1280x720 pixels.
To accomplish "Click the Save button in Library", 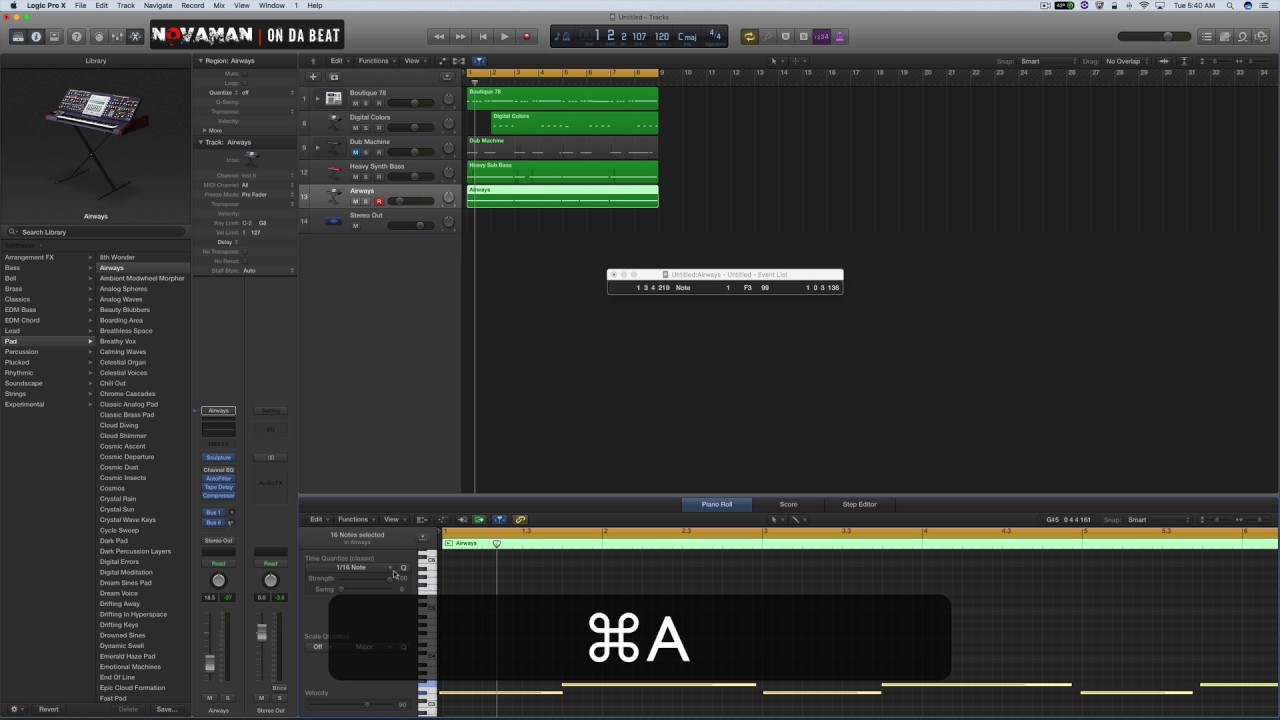I will (x=167, y=709).
